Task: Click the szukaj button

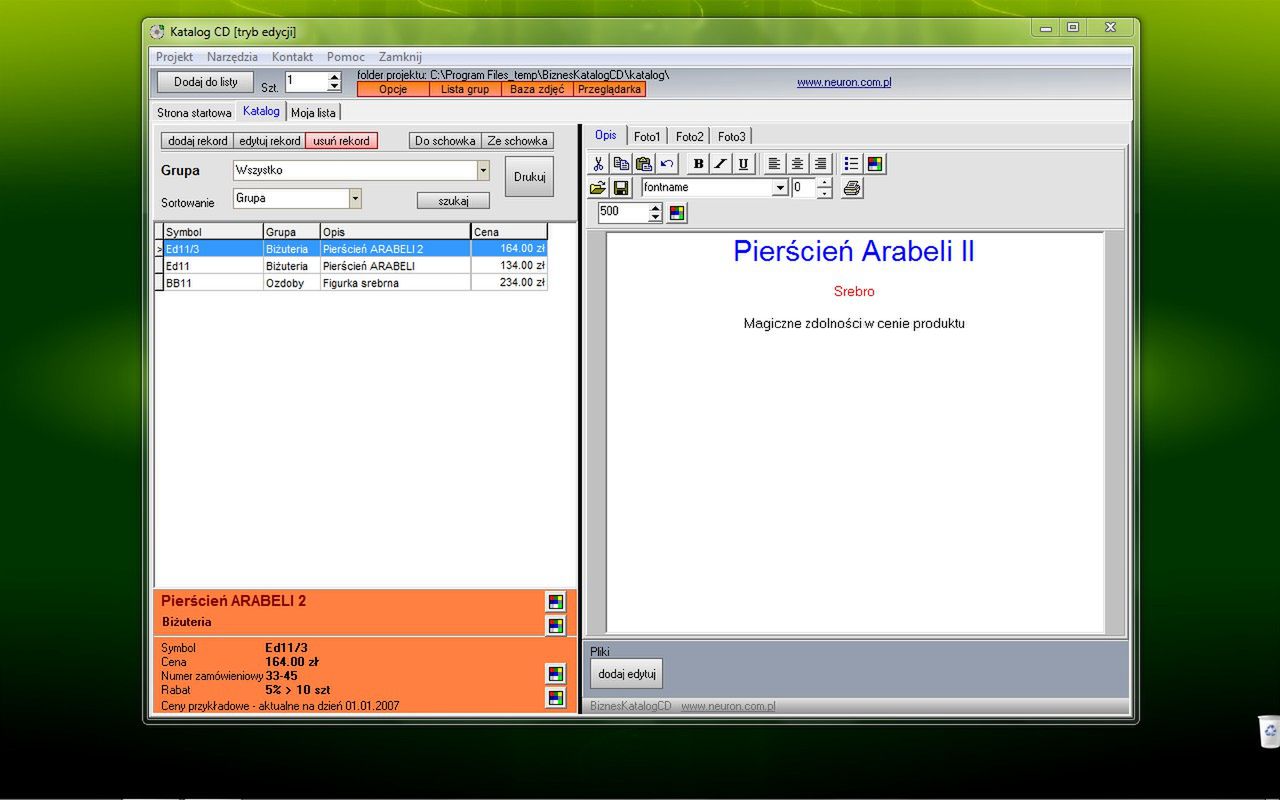Action: (x=453, y=201)
